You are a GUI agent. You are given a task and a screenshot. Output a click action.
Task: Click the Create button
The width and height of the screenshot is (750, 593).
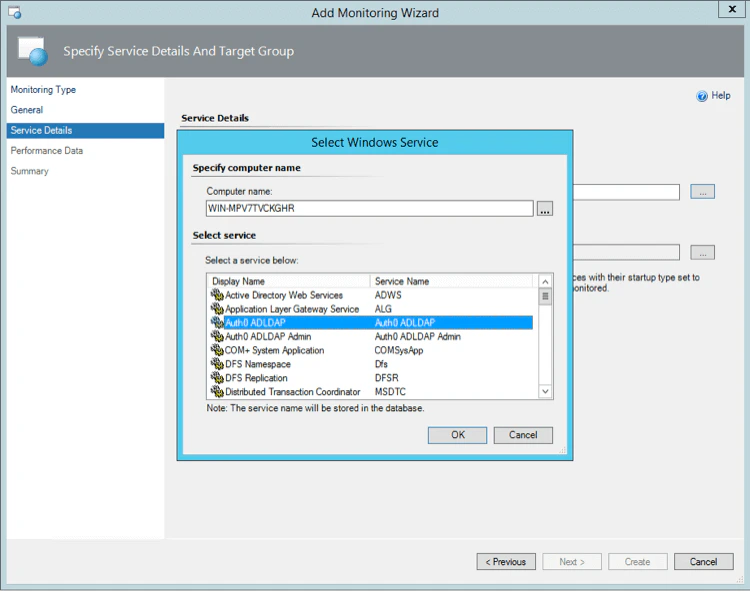pyautogui.click(x=638, y=562)
